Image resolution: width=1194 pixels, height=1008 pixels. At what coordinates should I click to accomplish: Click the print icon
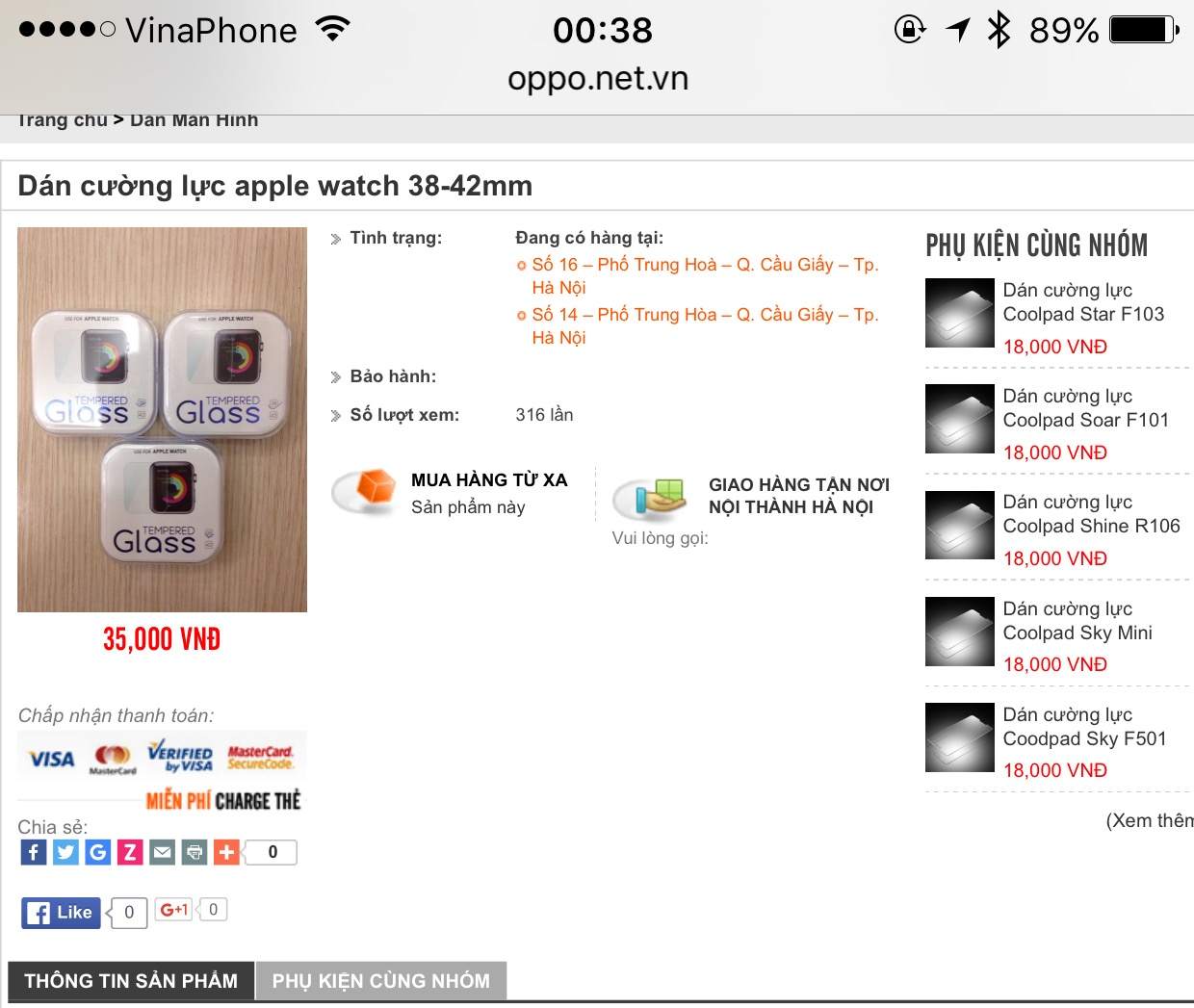pyautogui.click(x=195, y=852)
